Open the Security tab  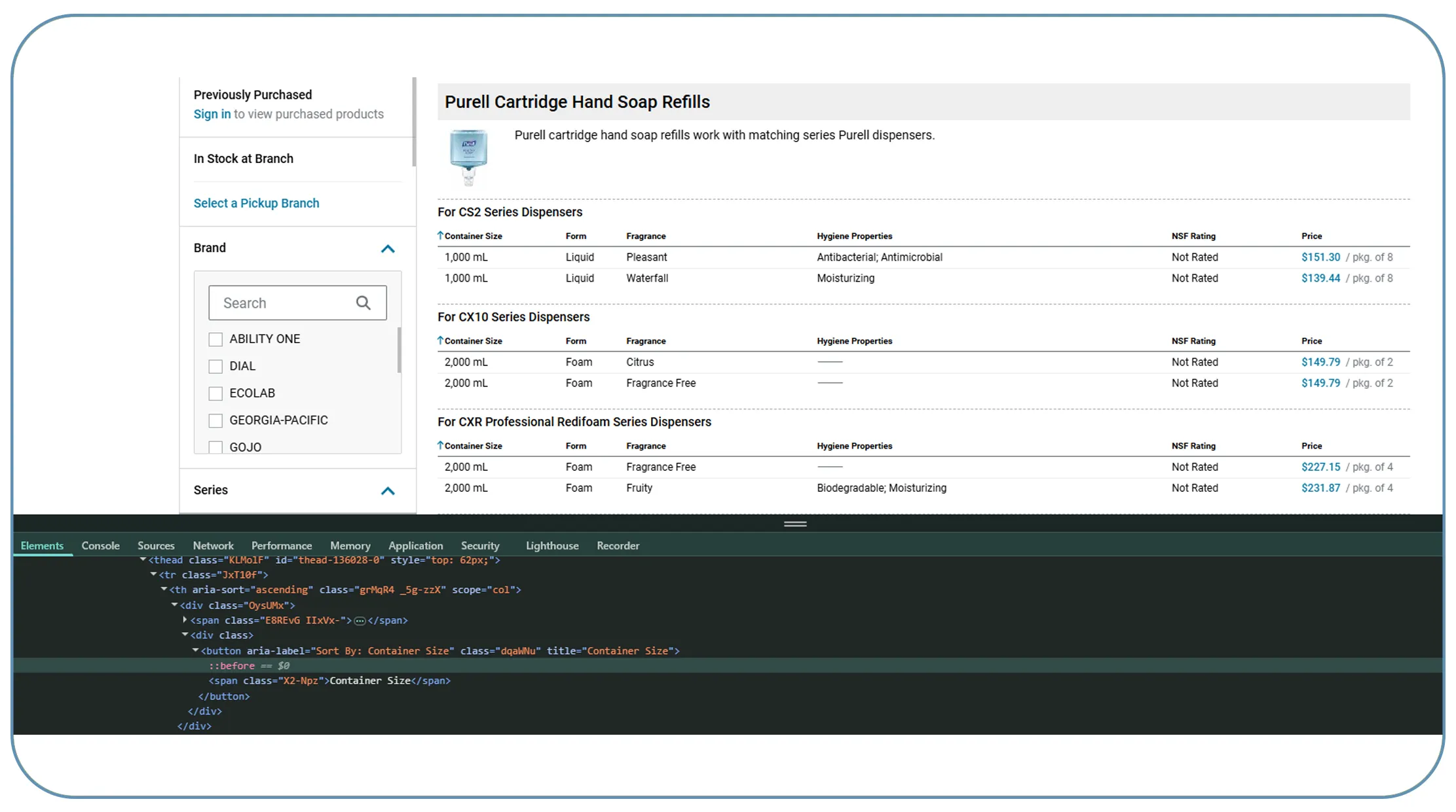[480, 545]
